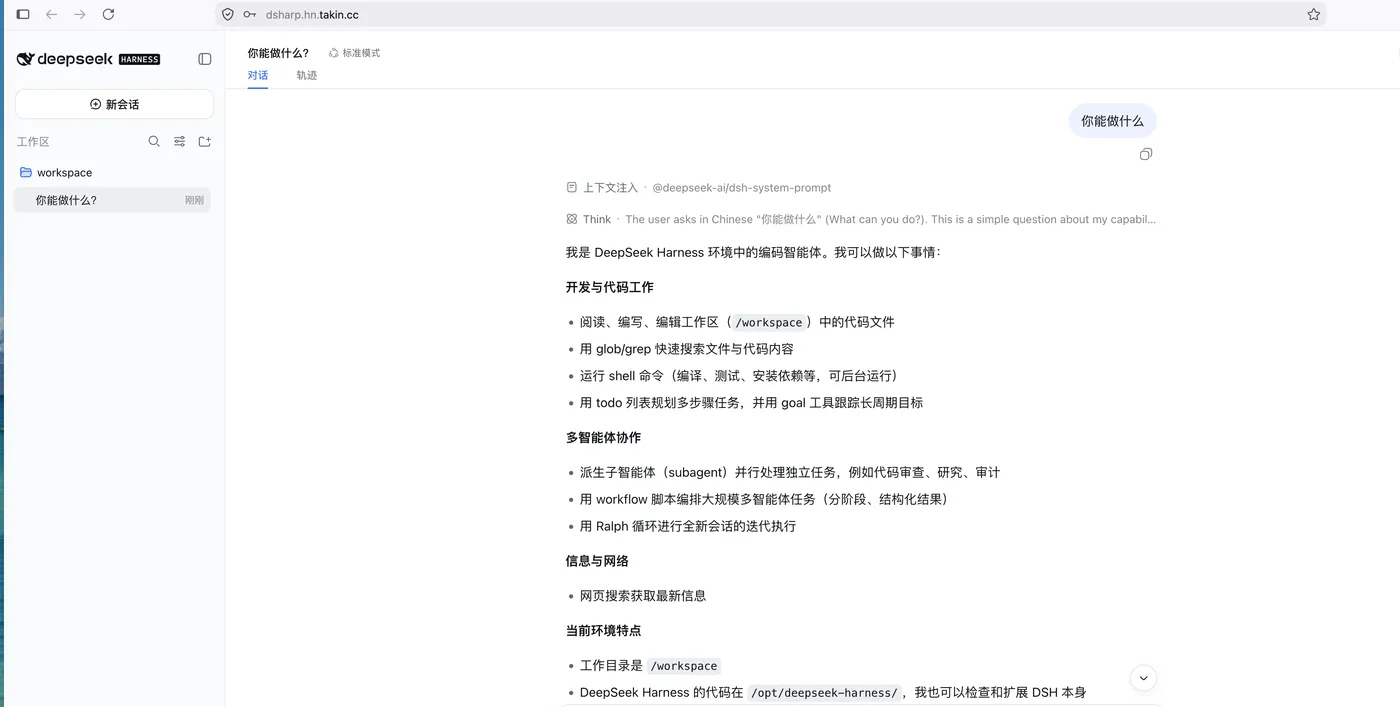Go forward with the browser forward arrow
1400x707 pixels.
(80, 14)
